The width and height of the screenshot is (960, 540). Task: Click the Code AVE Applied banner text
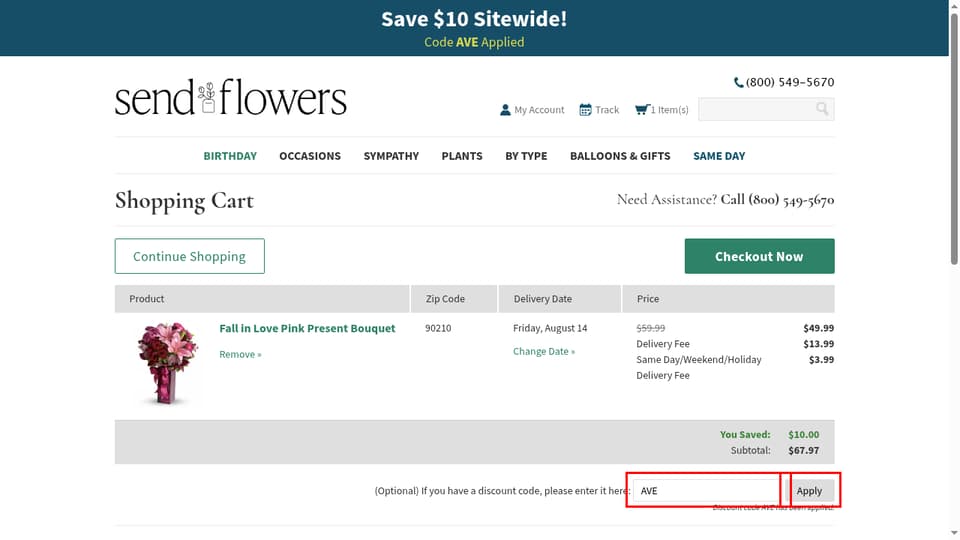(474, 42)
